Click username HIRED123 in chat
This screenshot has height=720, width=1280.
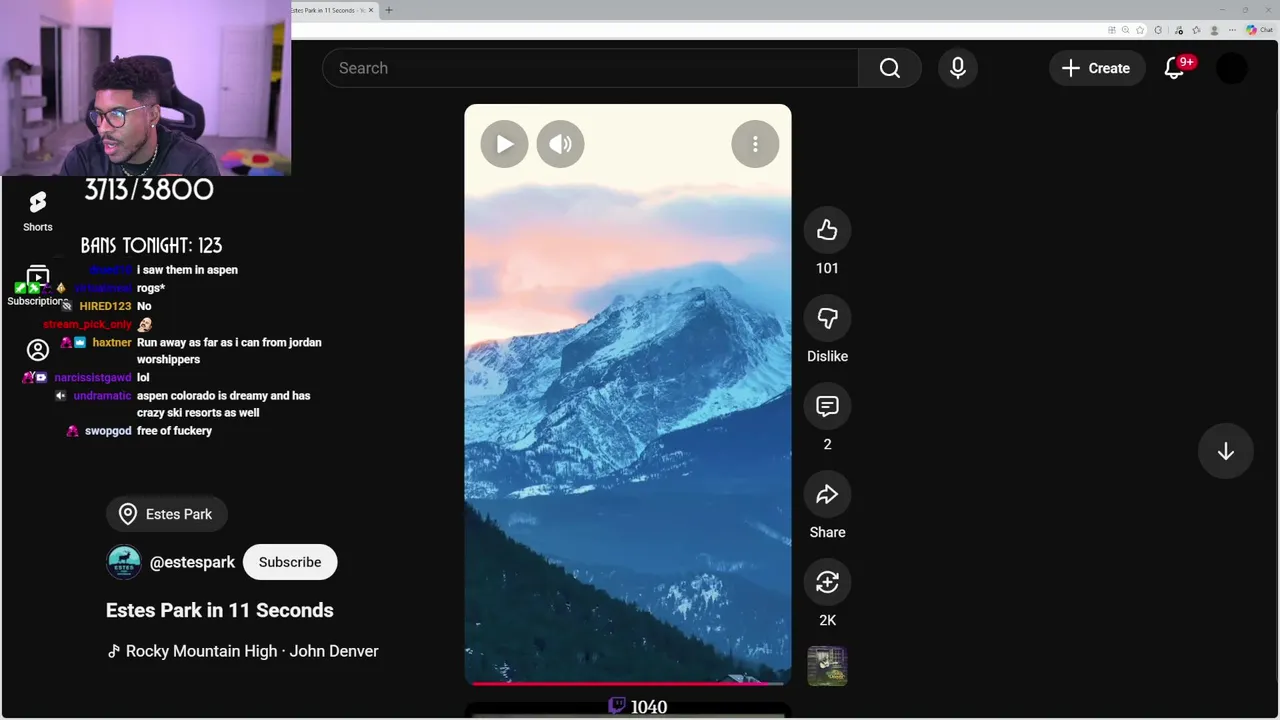click(105, 306)
